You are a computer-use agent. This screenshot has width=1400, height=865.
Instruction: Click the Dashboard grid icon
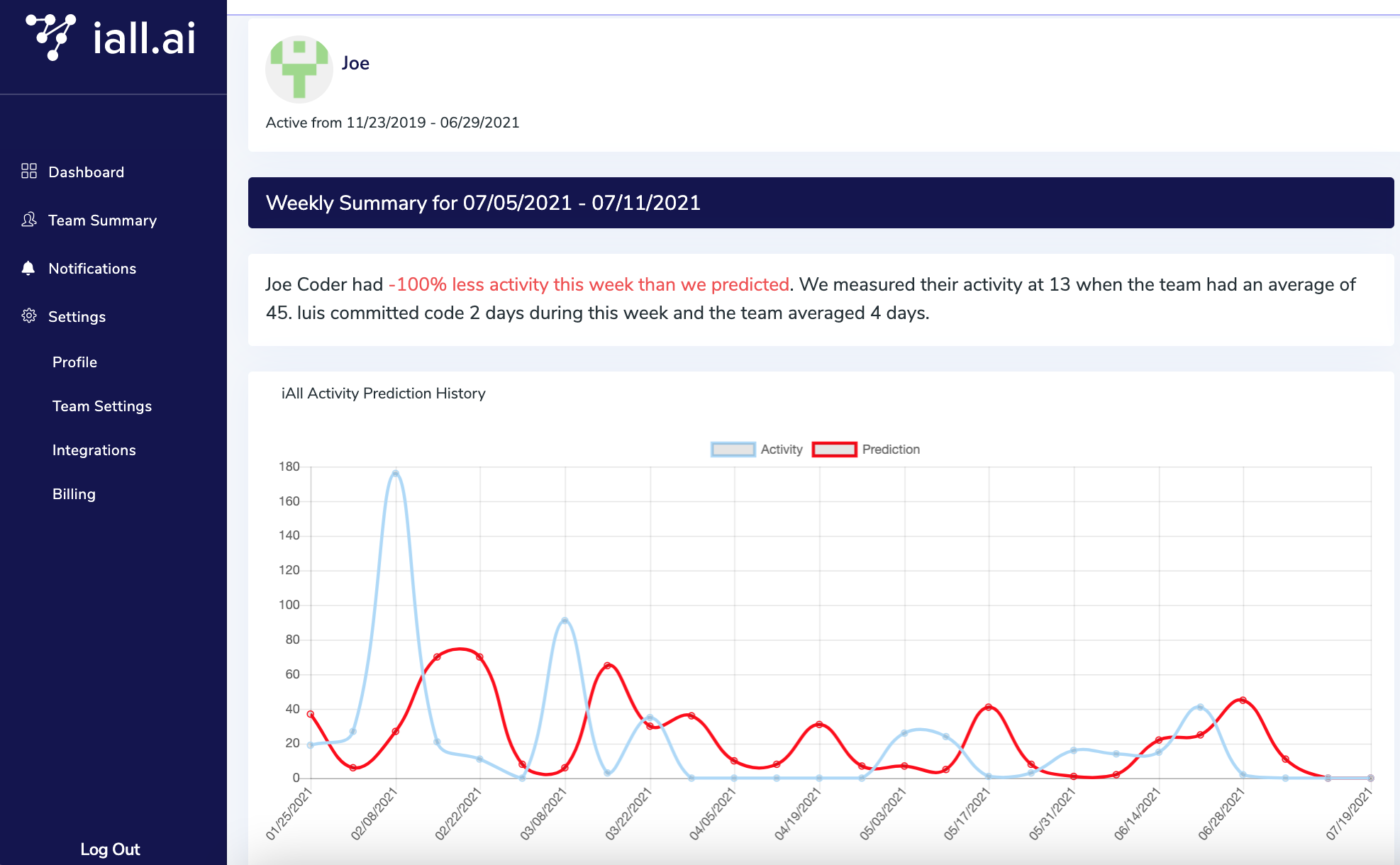(29, 171)
